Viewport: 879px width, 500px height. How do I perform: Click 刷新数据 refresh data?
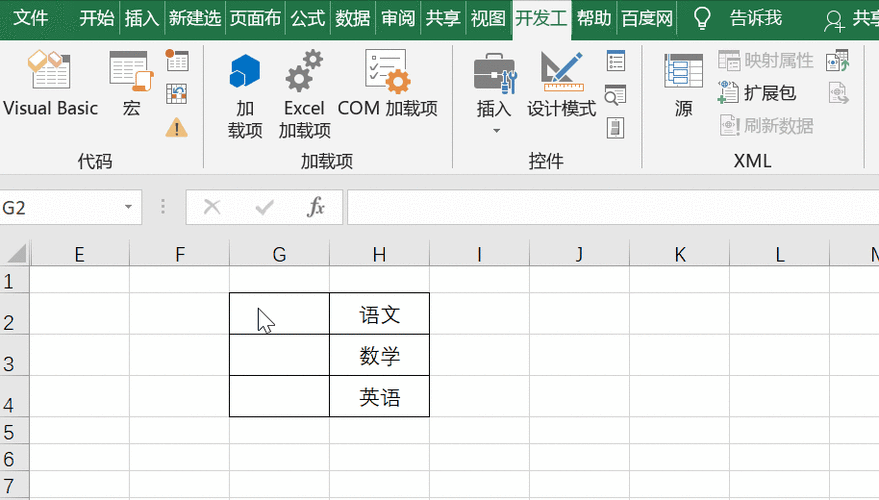coord(766,126)
